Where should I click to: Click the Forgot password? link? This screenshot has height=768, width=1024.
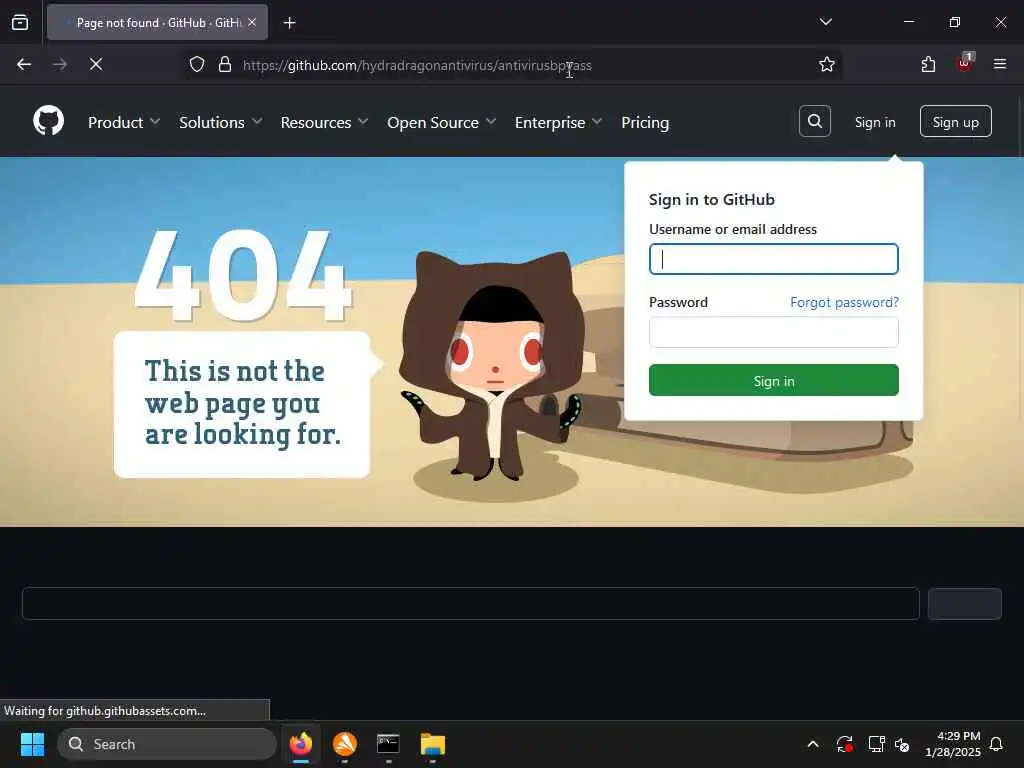[844, 302]
